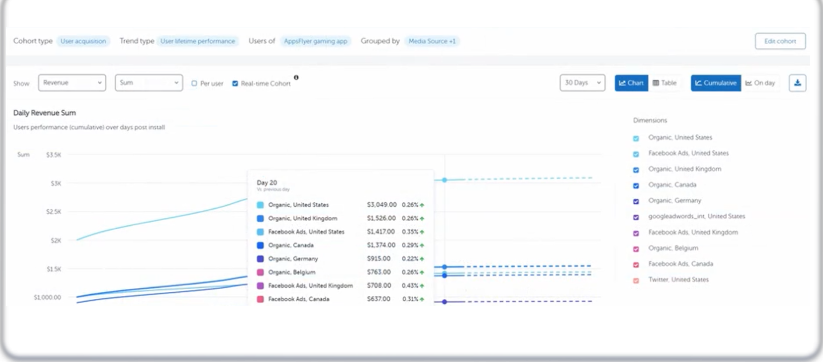The image size is (823, 362).
Task: Click the 0.43% change for Facebook Ads UK
Action: click(x=410, y=286)
